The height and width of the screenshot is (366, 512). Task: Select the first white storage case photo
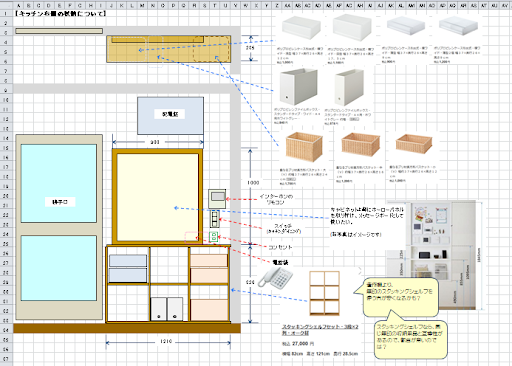[x=301, y=28]
